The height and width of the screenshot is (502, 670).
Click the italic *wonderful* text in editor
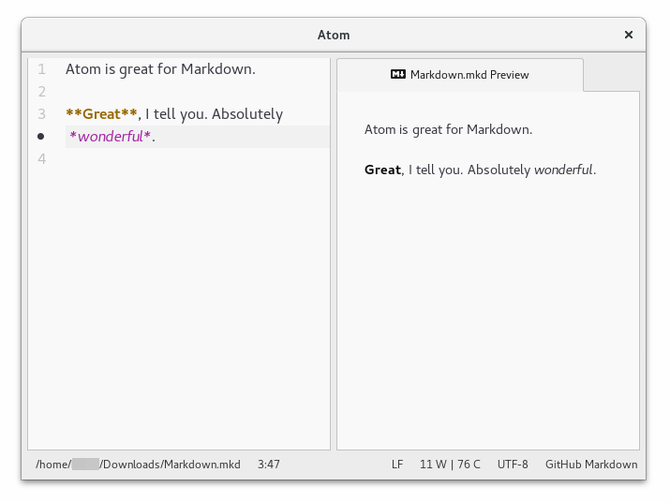(110, 136)
